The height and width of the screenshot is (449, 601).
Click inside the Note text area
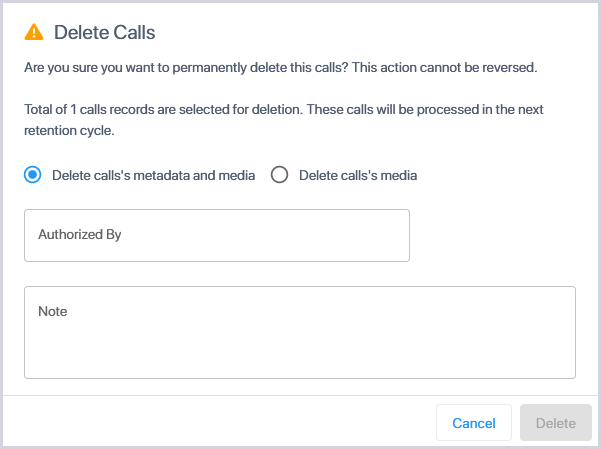pos(300,332)
